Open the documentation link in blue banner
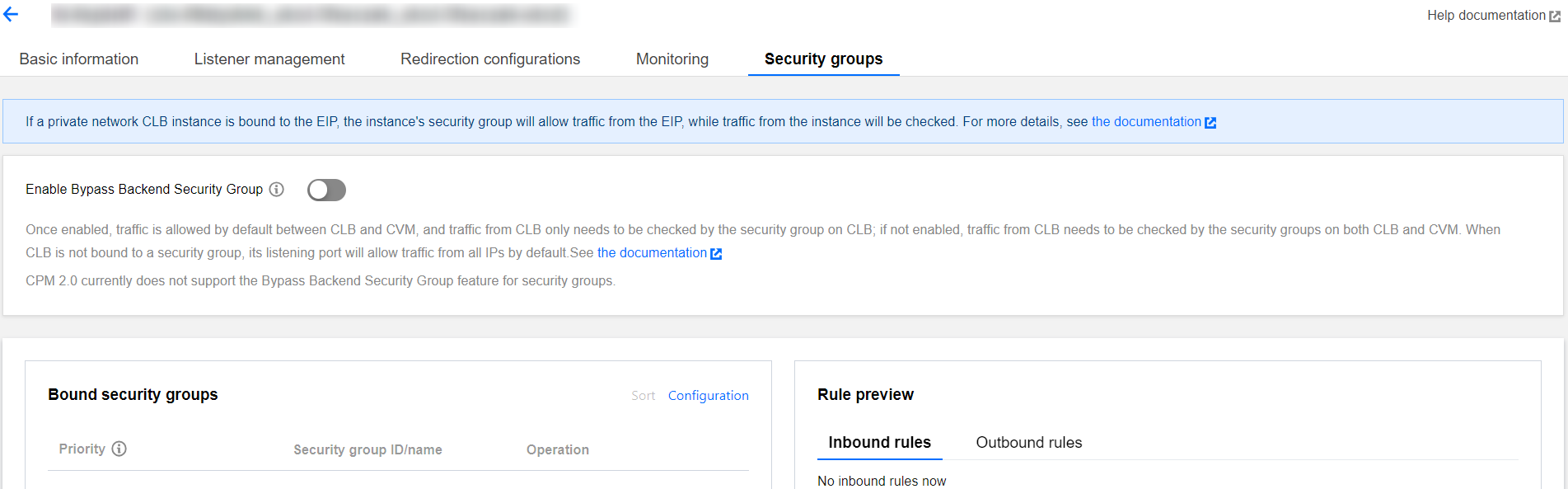The width and height of the screenshot is (1568, 489). pyautogui.click(x=1146, y=122)
